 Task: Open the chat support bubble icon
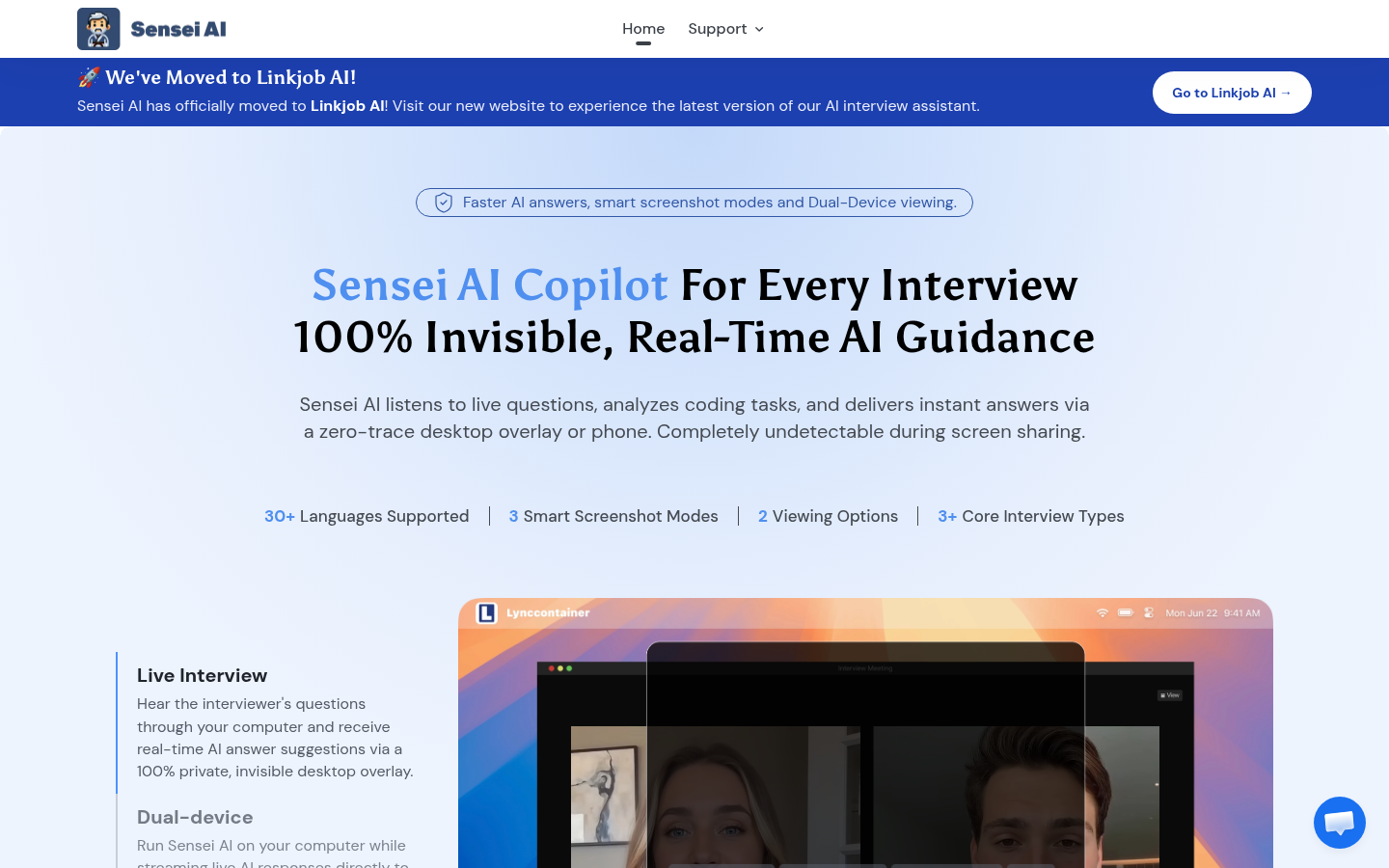[x=1340, y=823]
